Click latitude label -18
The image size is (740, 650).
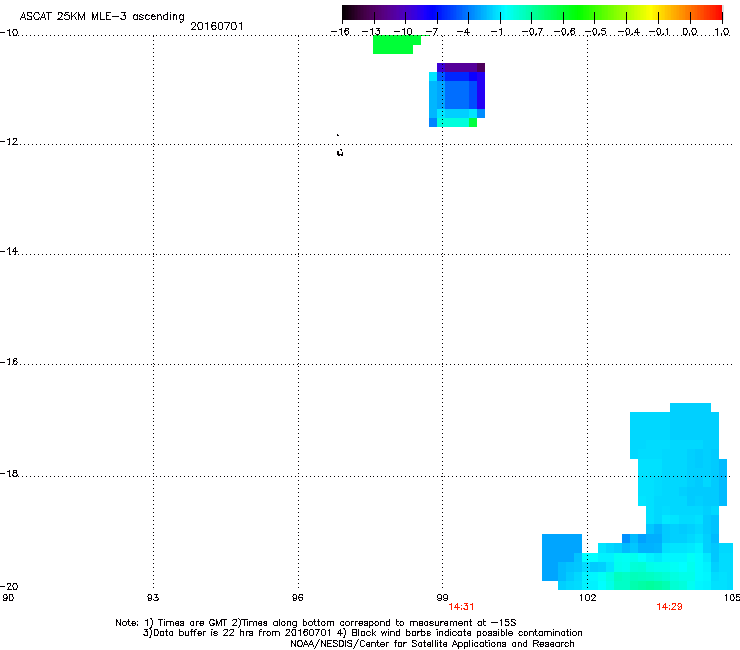coord(9,473)
